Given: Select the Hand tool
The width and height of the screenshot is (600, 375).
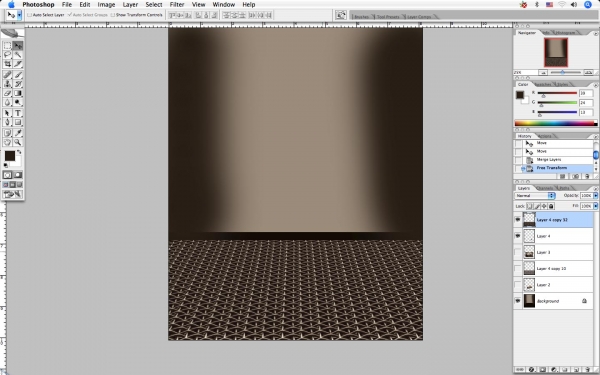Looking at the screenshot, I should pyautogui.click(x=7, y=142).
